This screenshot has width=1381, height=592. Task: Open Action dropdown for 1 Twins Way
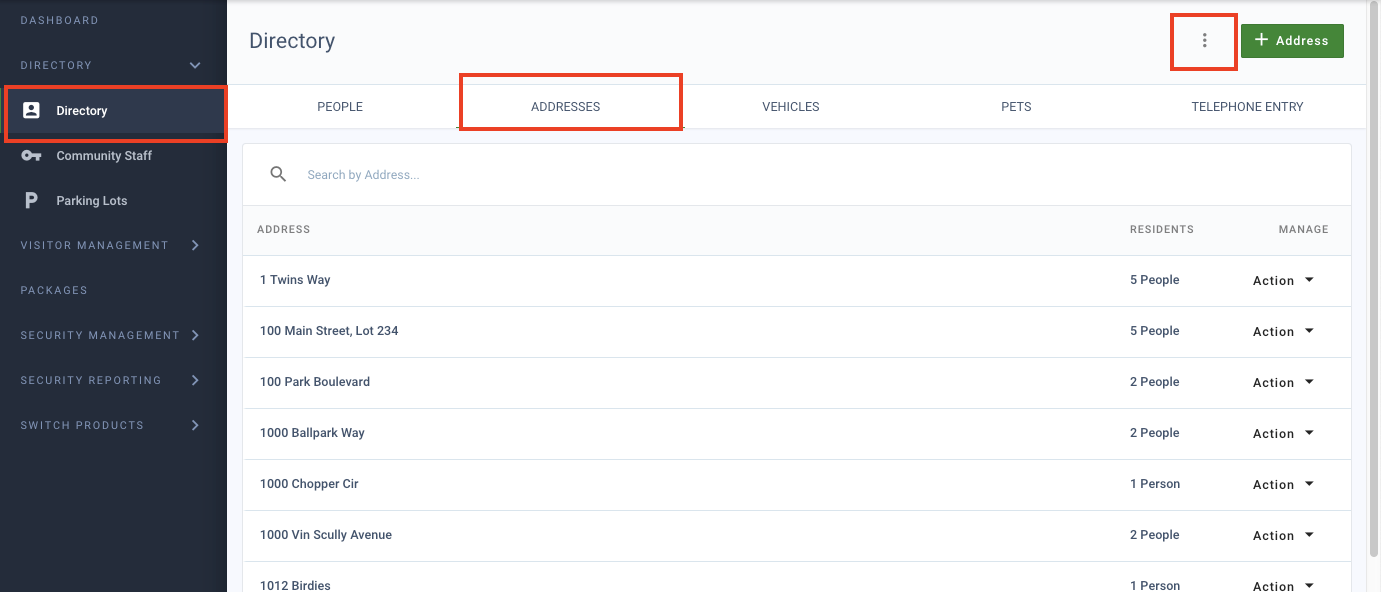1283,281
